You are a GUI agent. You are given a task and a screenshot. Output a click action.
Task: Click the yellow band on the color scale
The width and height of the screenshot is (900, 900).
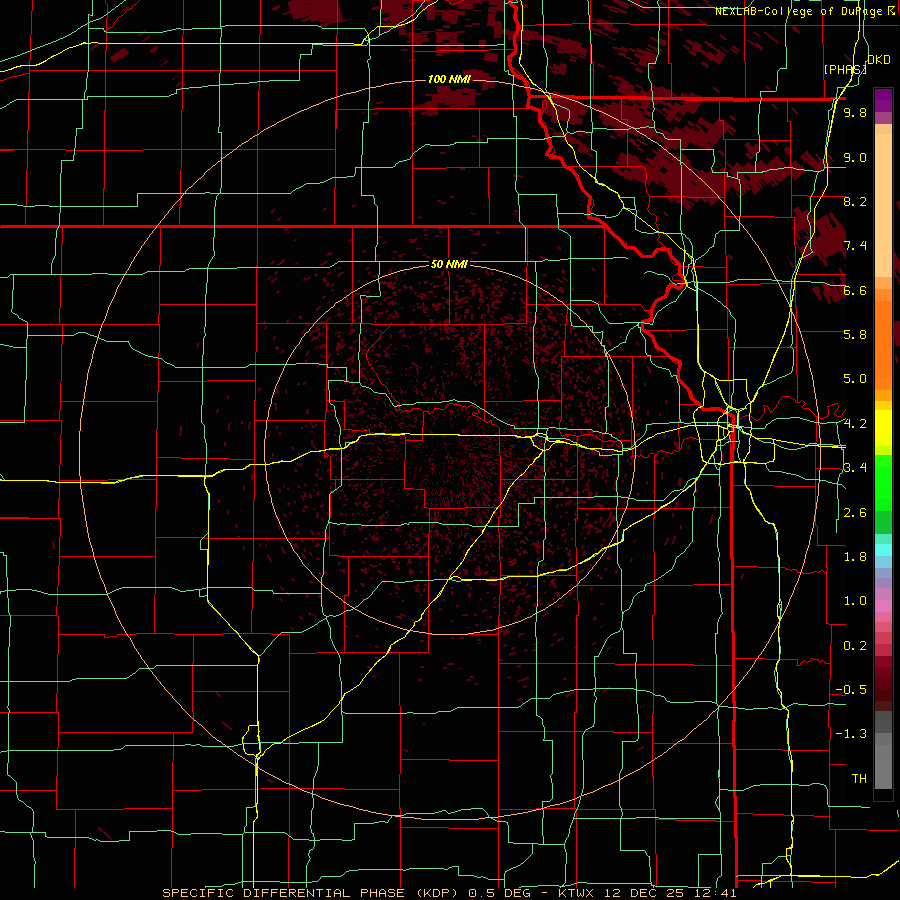pos(883,428)
